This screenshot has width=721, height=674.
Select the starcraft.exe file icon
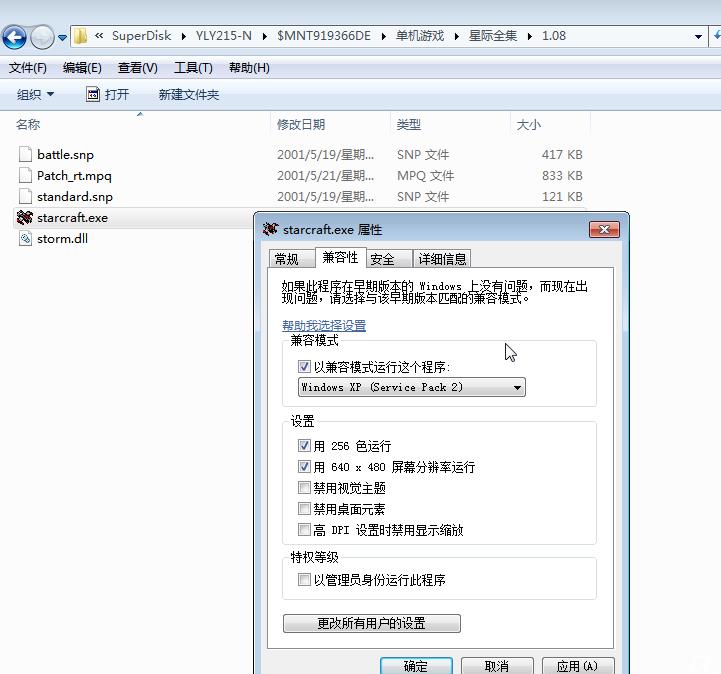point(25,217)
